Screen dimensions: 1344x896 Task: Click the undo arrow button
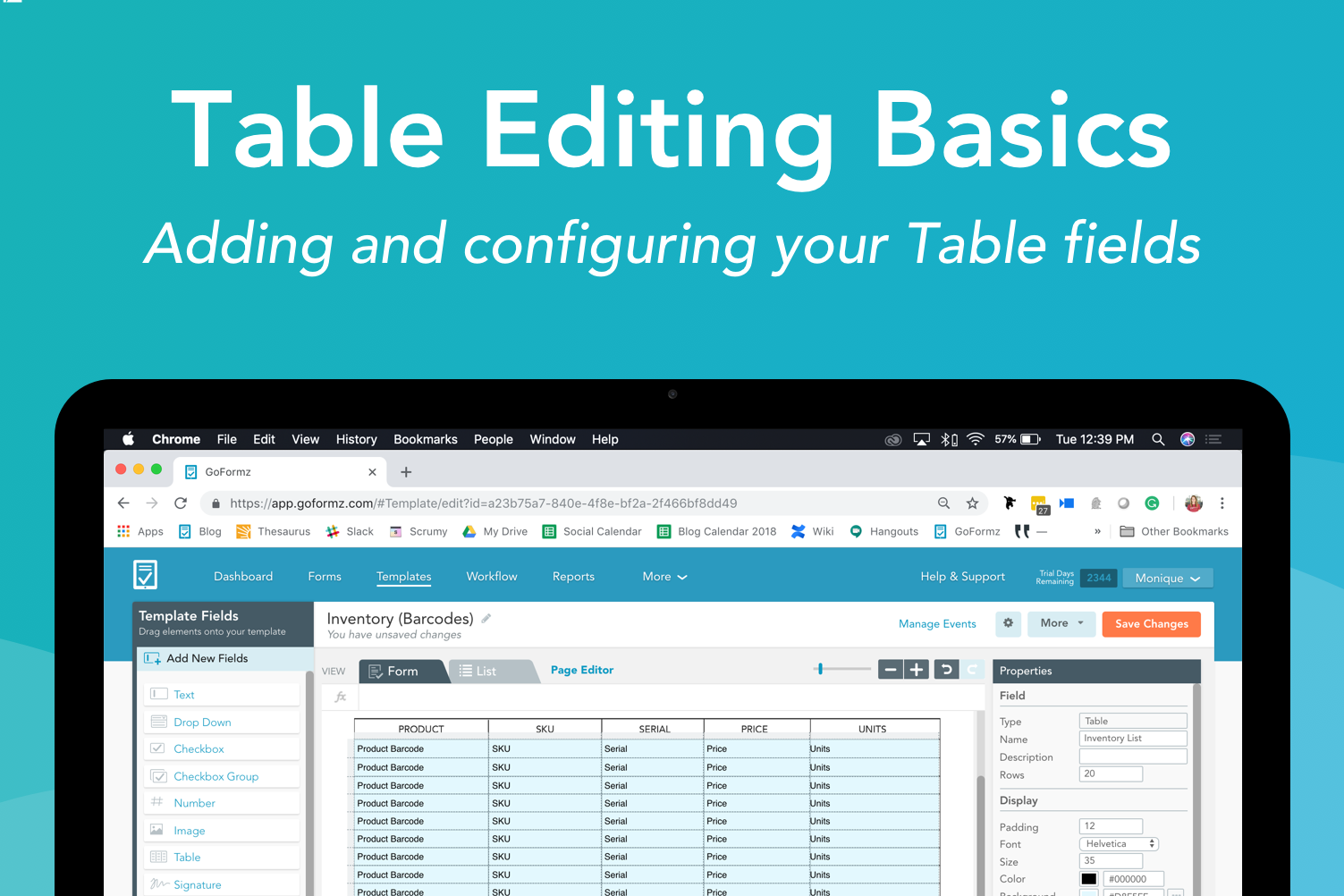946,670
